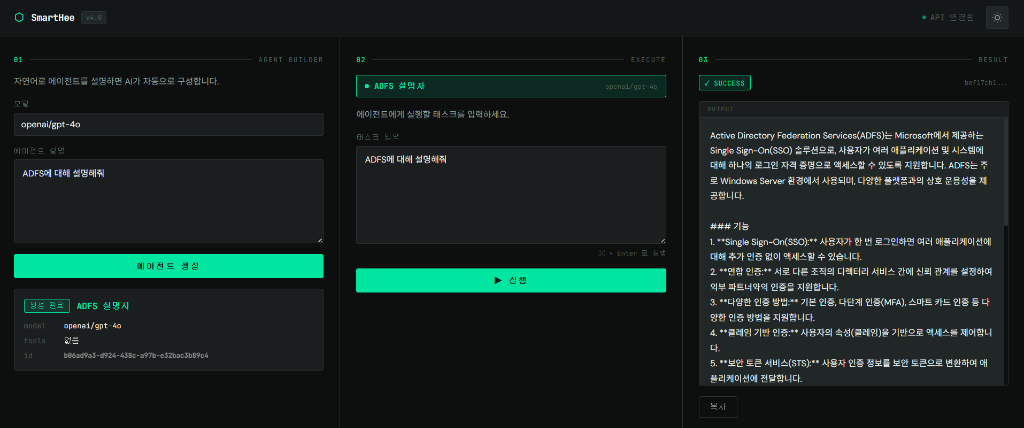Click the OUTPUT header label

tap(720, 108)
